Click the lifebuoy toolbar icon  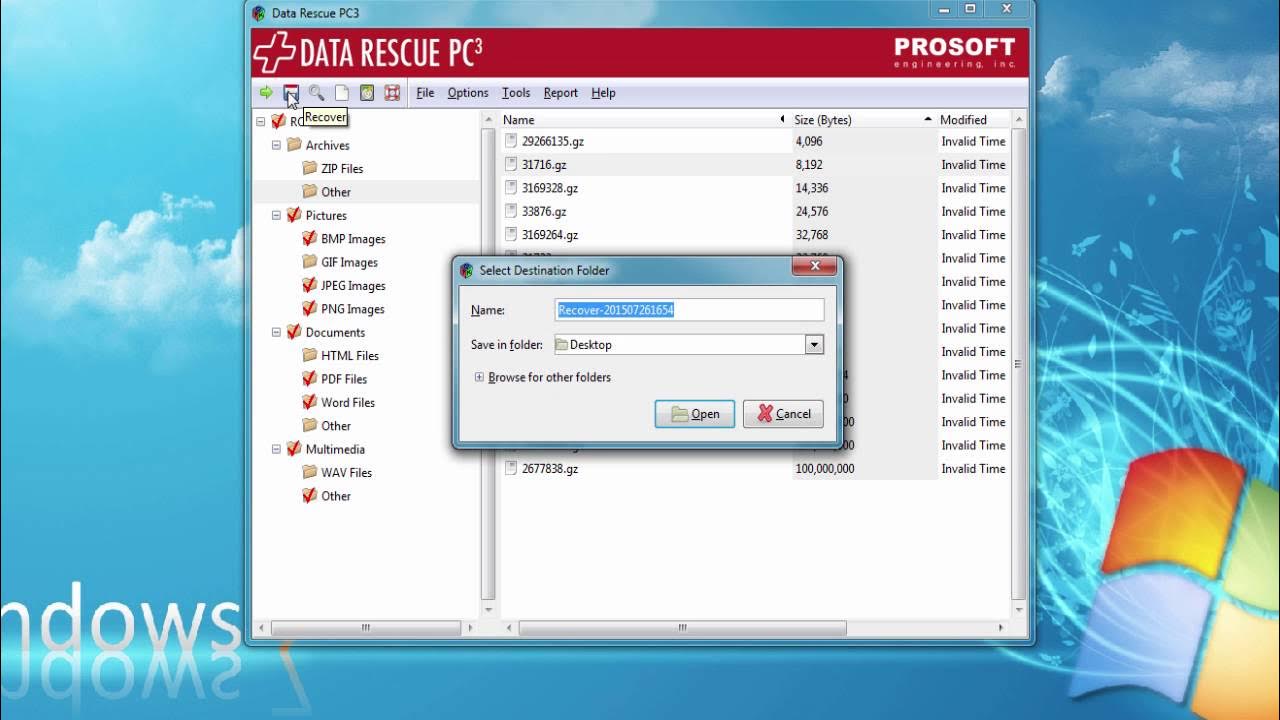coord(392,93)
